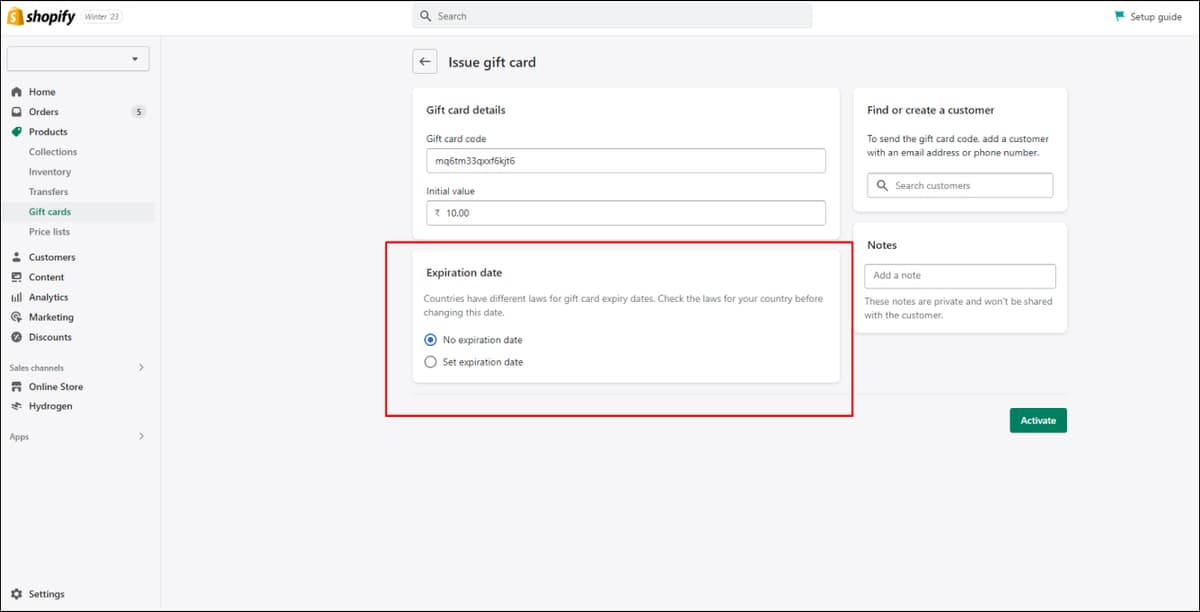
Task: Click the Find or create a customer heading
Action: pos(931,110)
